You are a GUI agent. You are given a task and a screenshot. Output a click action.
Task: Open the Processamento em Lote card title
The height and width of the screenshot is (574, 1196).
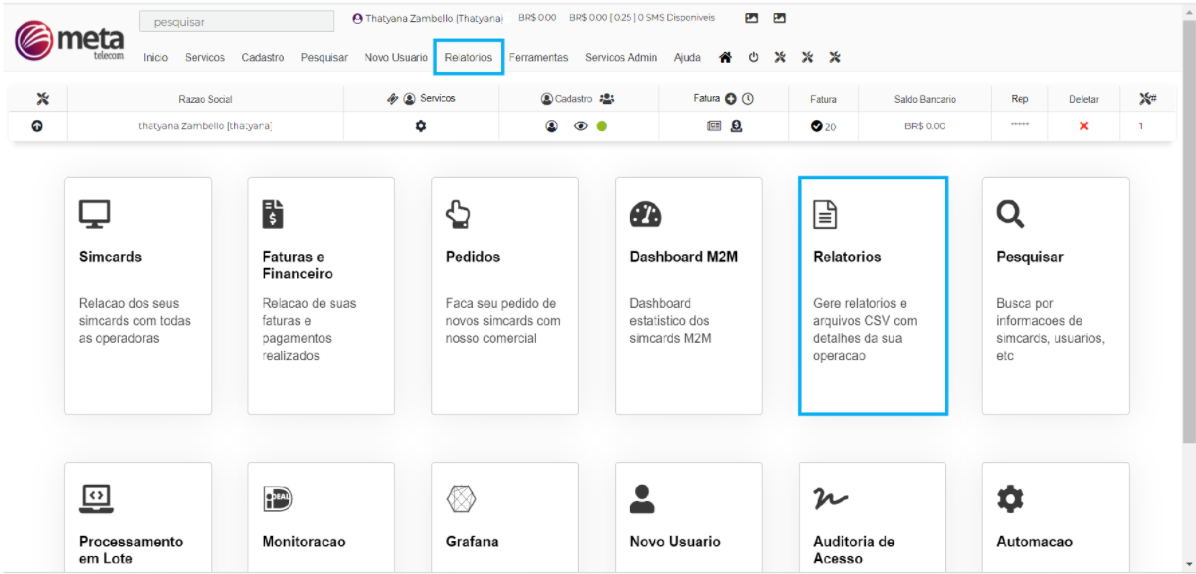coord(131,550)
